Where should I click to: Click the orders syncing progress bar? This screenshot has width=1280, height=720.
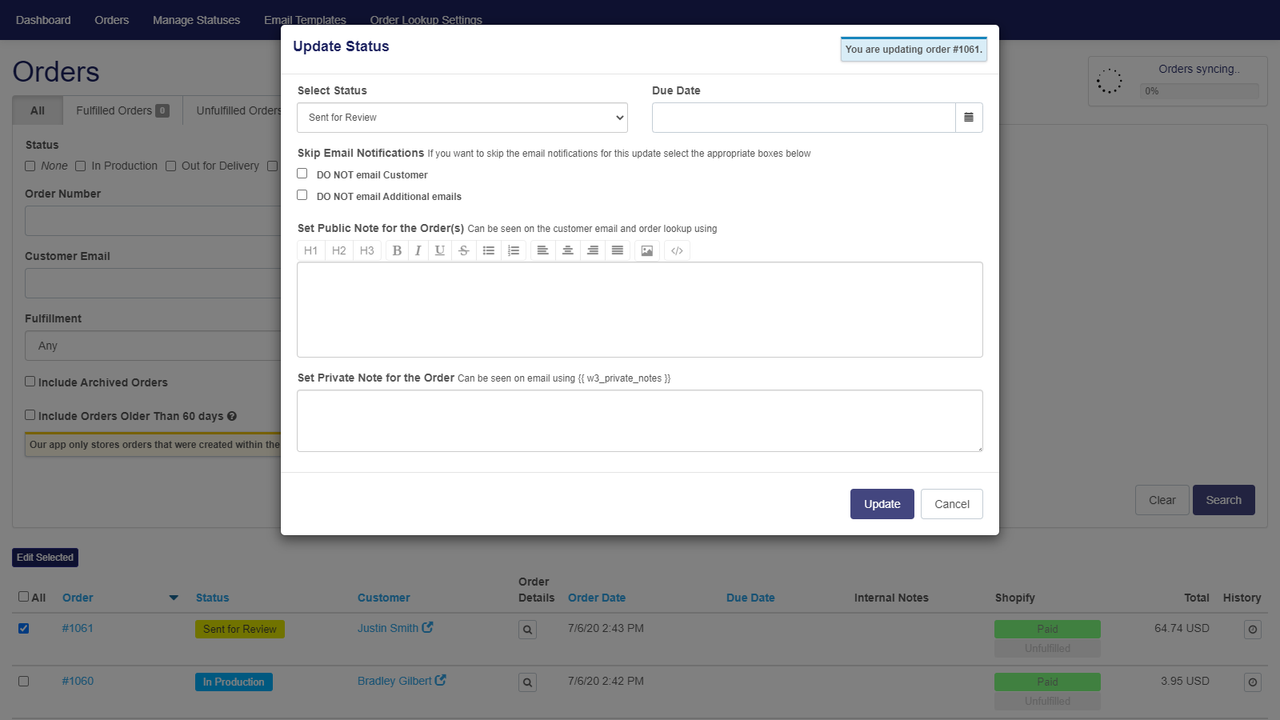point(1199,91)
